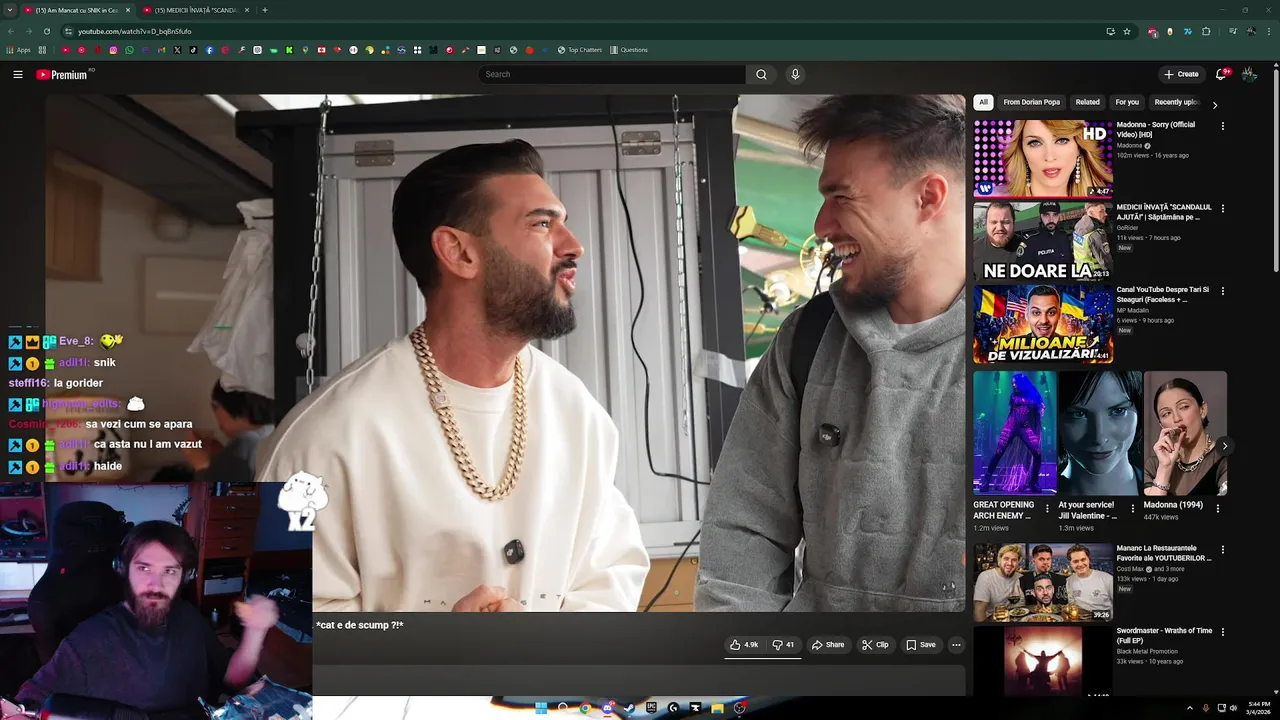The height and width of the screenshot is (720, 1280).
Task: Open the Extensions puzzle menu
Action: pos(1206,31)
